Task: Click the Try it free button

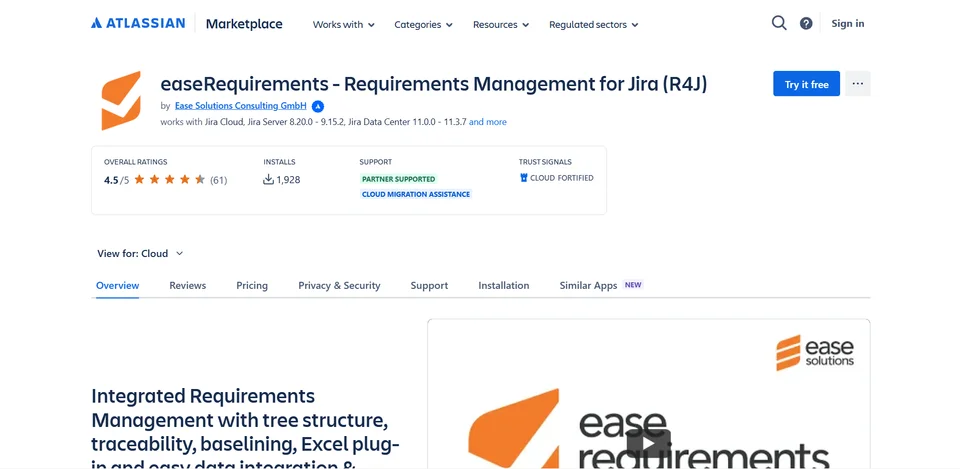Action: (806, 84)
